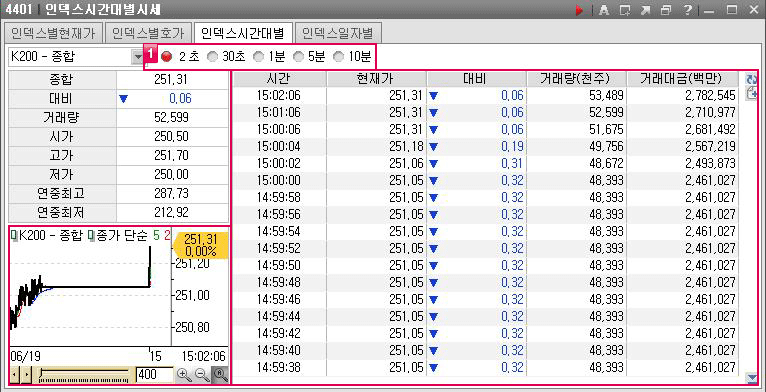
Task: Click the 인덱스시간대별 tab
Action: tap(243, 33)
